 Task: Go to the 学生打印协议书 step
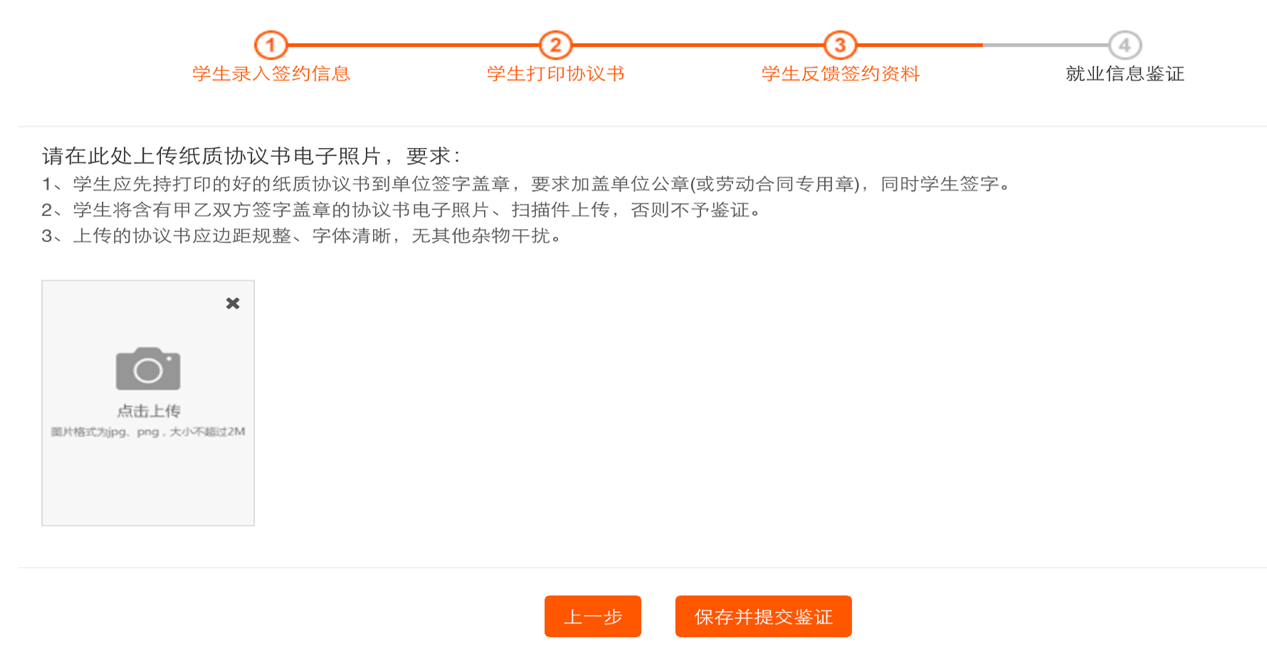(x=555, y=74)
